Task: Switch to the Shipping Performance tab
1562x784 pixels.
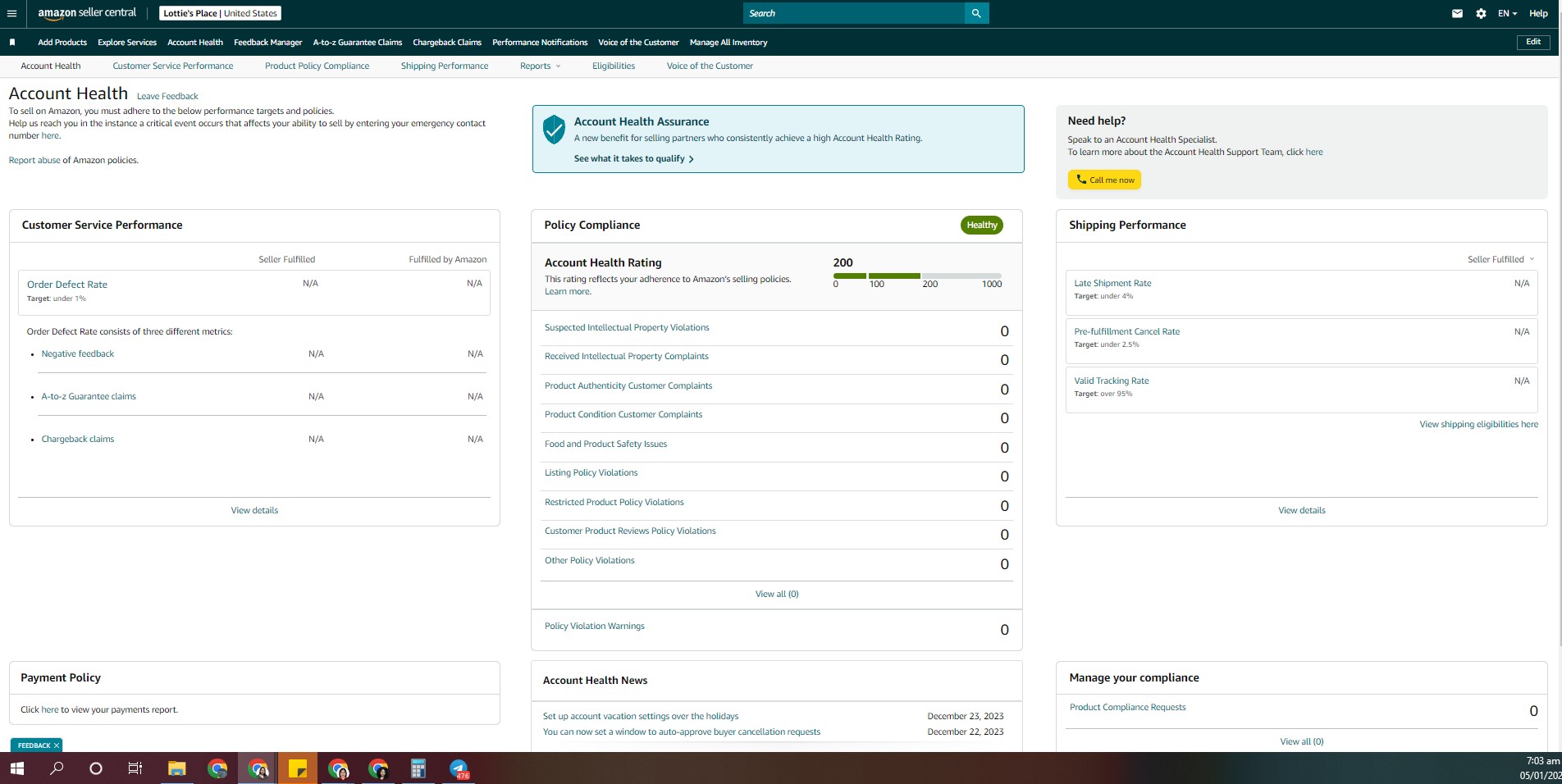Action: 445,66
